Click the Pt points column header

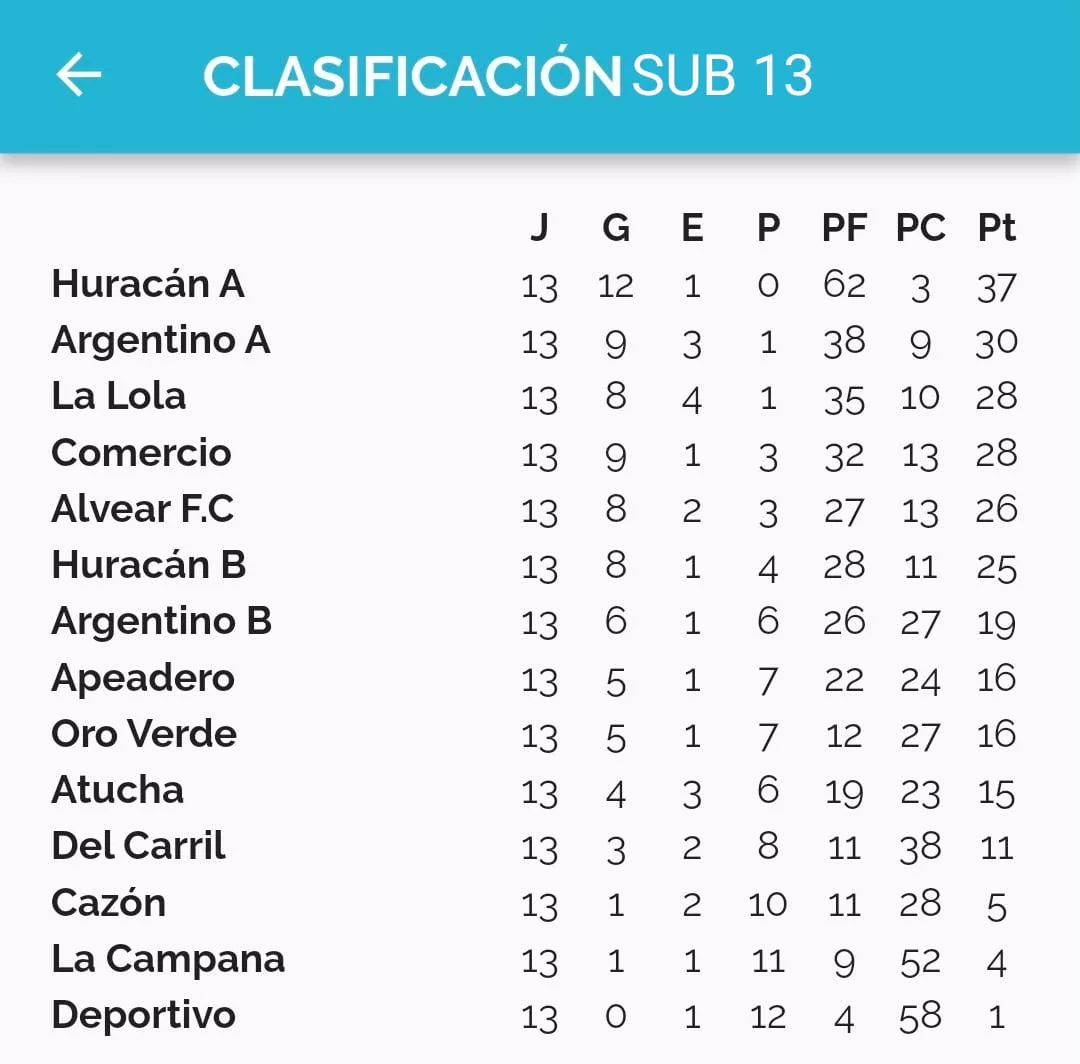(996, 229)
